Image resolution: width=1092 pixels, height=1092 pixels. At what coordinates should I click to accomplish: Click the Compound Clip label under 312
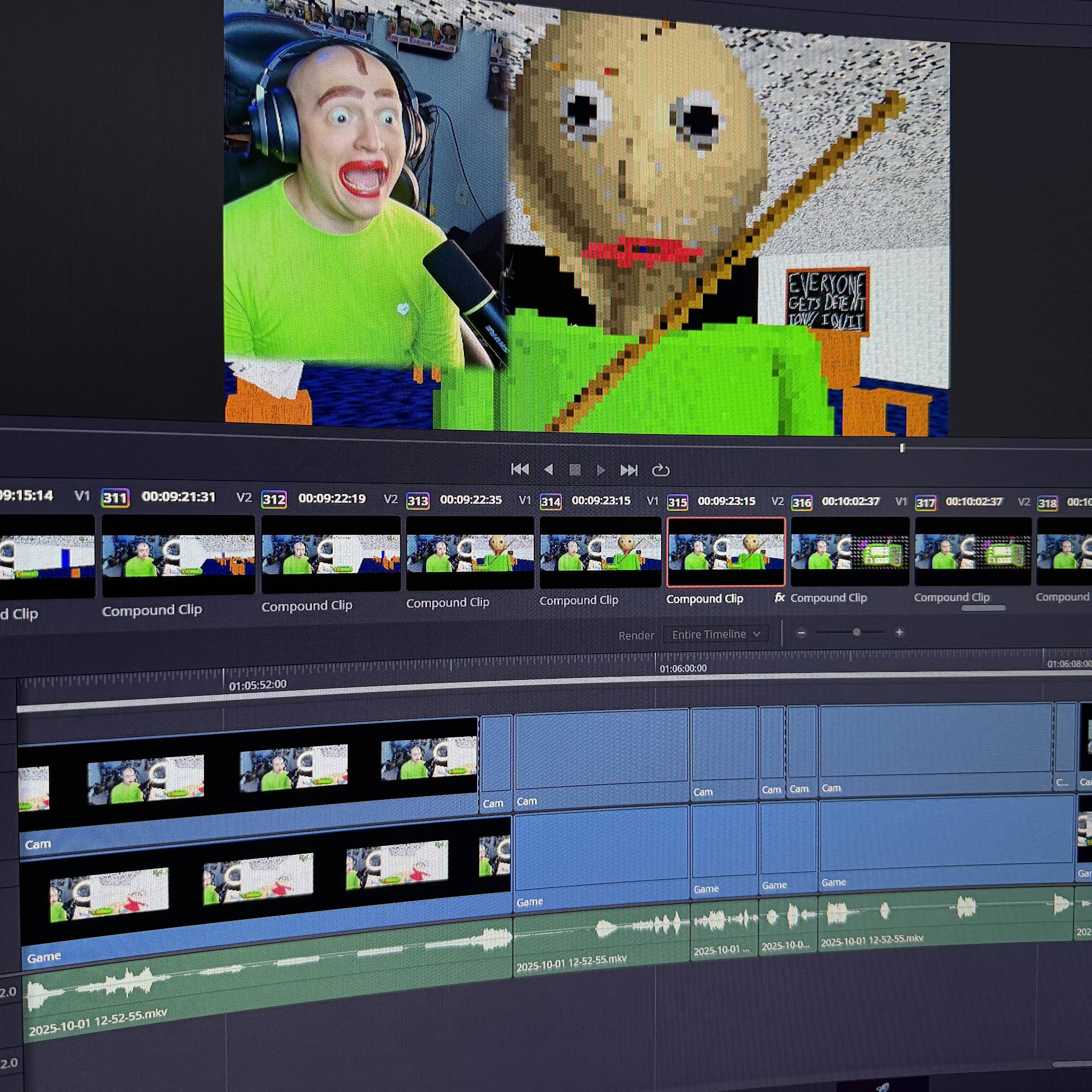[307, 605]
